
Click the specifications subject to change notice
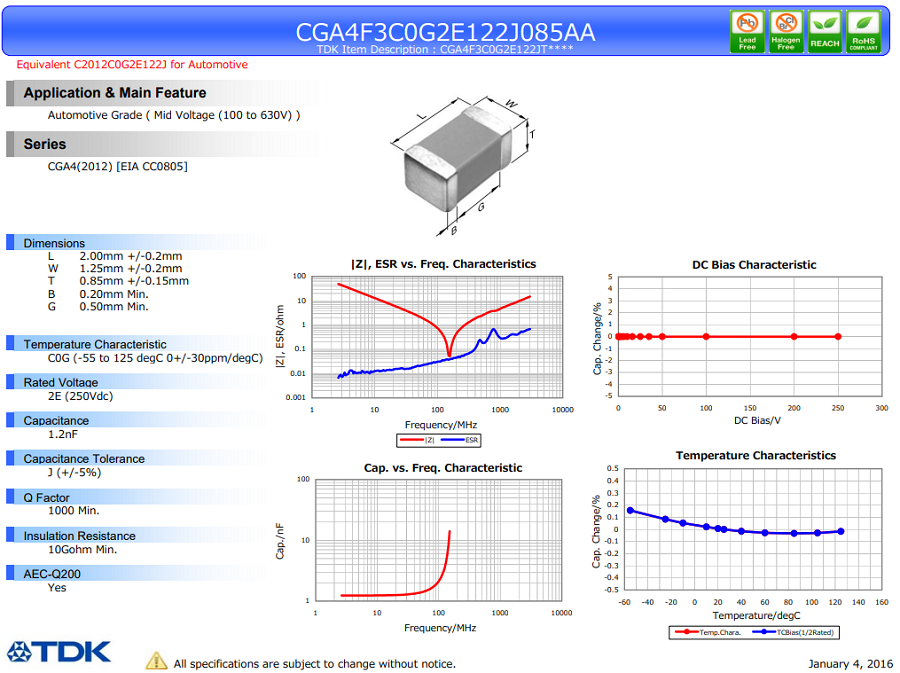click(315, 664)
